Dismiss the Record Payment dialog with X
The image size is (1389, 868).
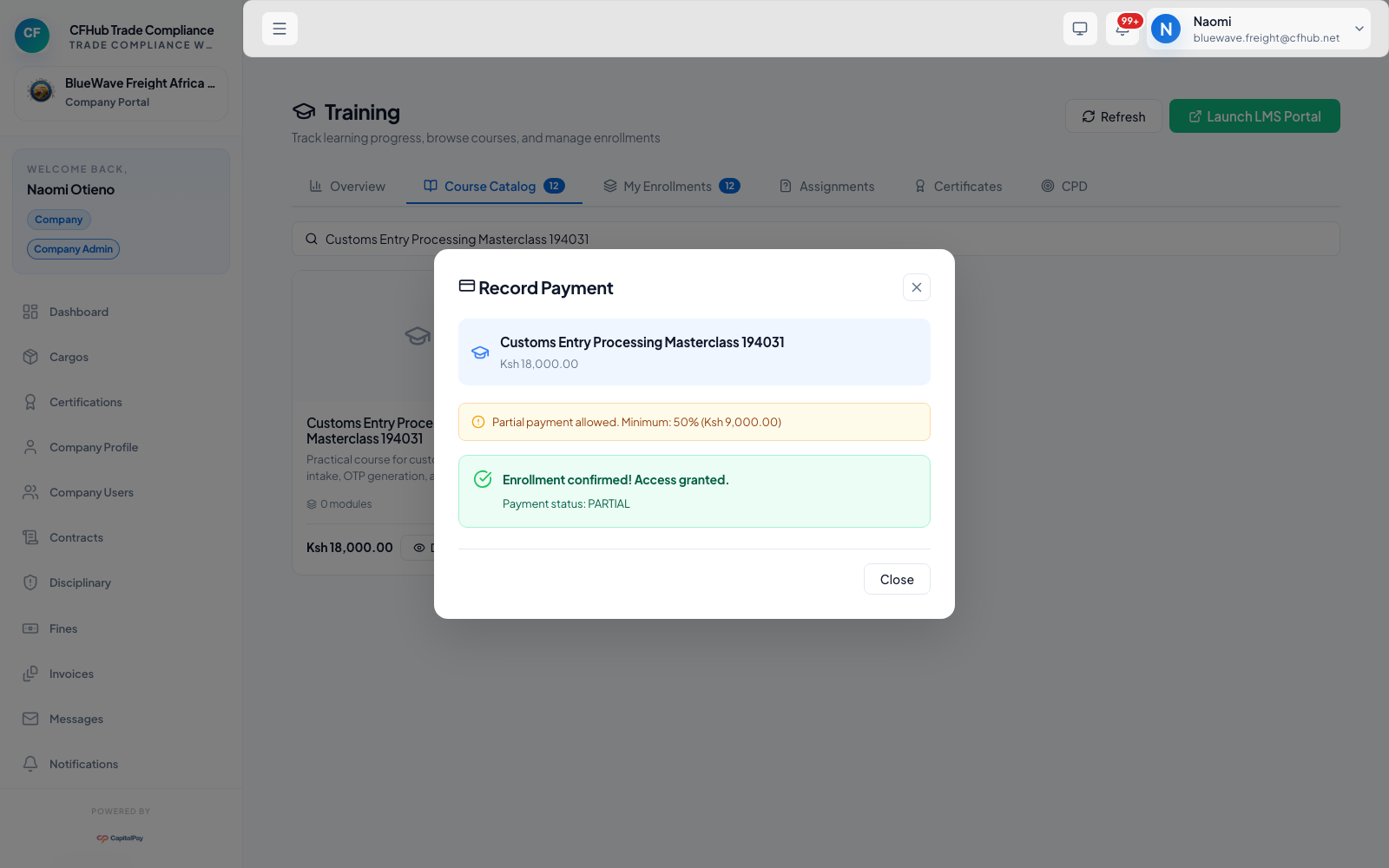click(x=916, y=287)
